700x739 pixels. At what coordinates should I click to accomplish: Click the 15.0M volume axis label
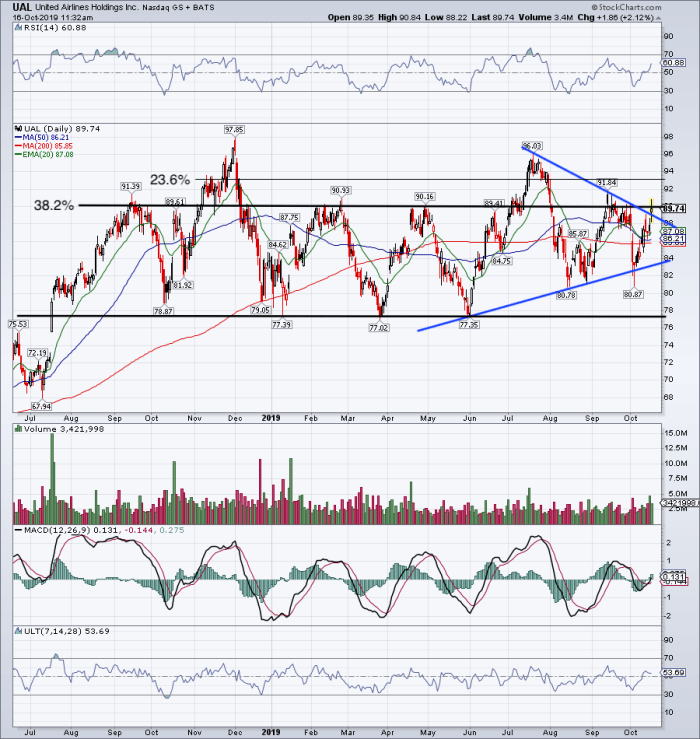(x=675, y=433)
